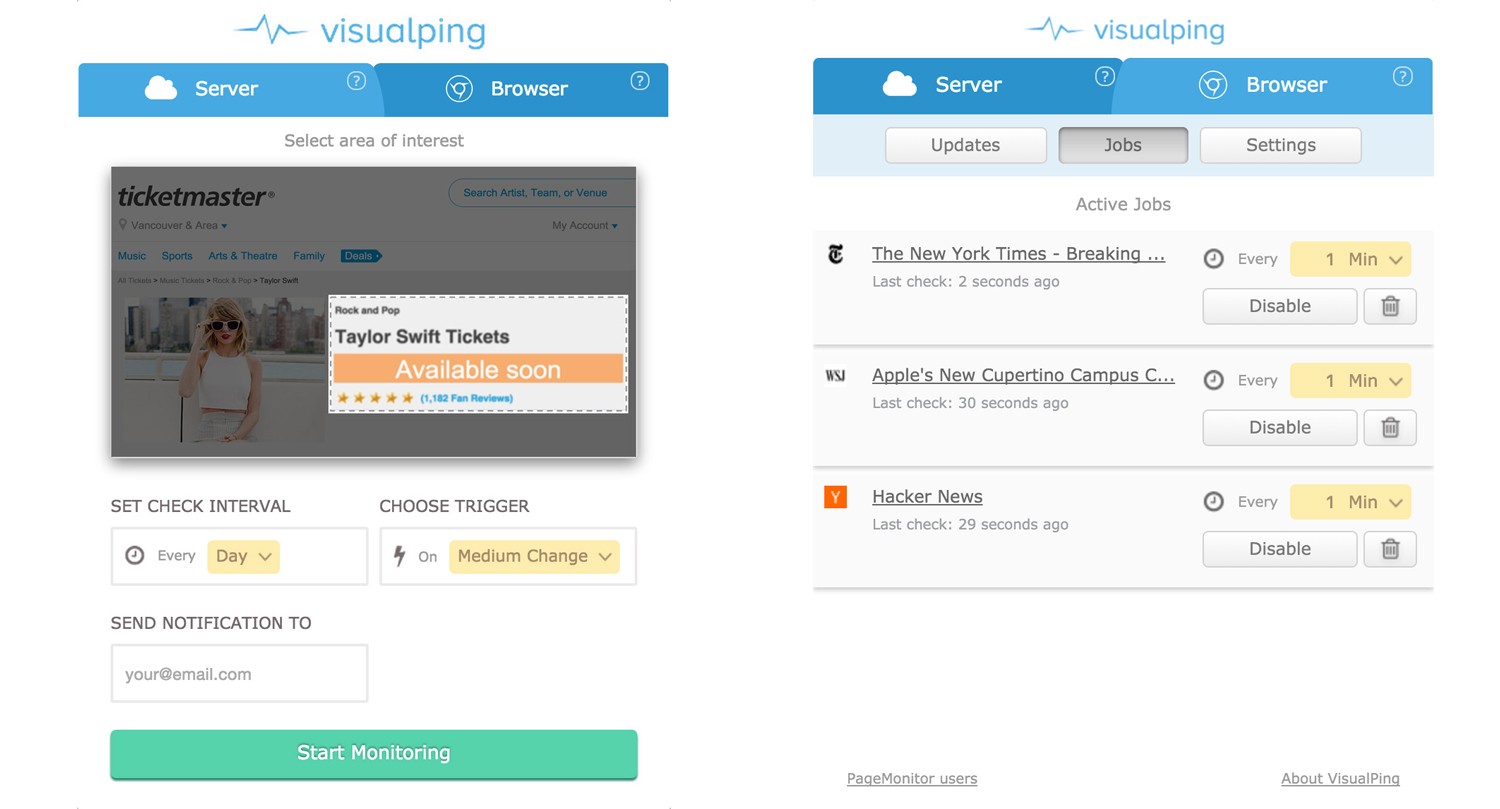The height and width of the screenshot is (809, 1500).
Task: Open Apple's New Cupertino Campus link
Action: (x=1023, y=376)
